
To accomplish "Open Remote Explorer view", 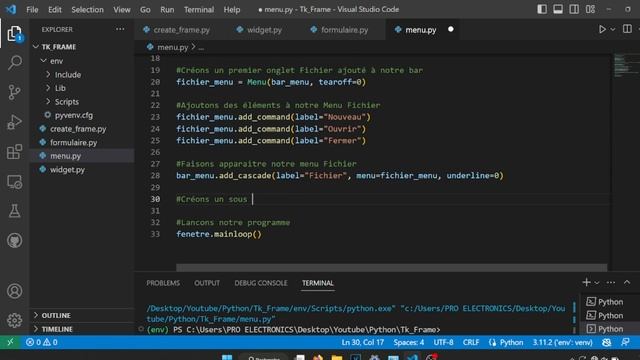I will point(15,182).
